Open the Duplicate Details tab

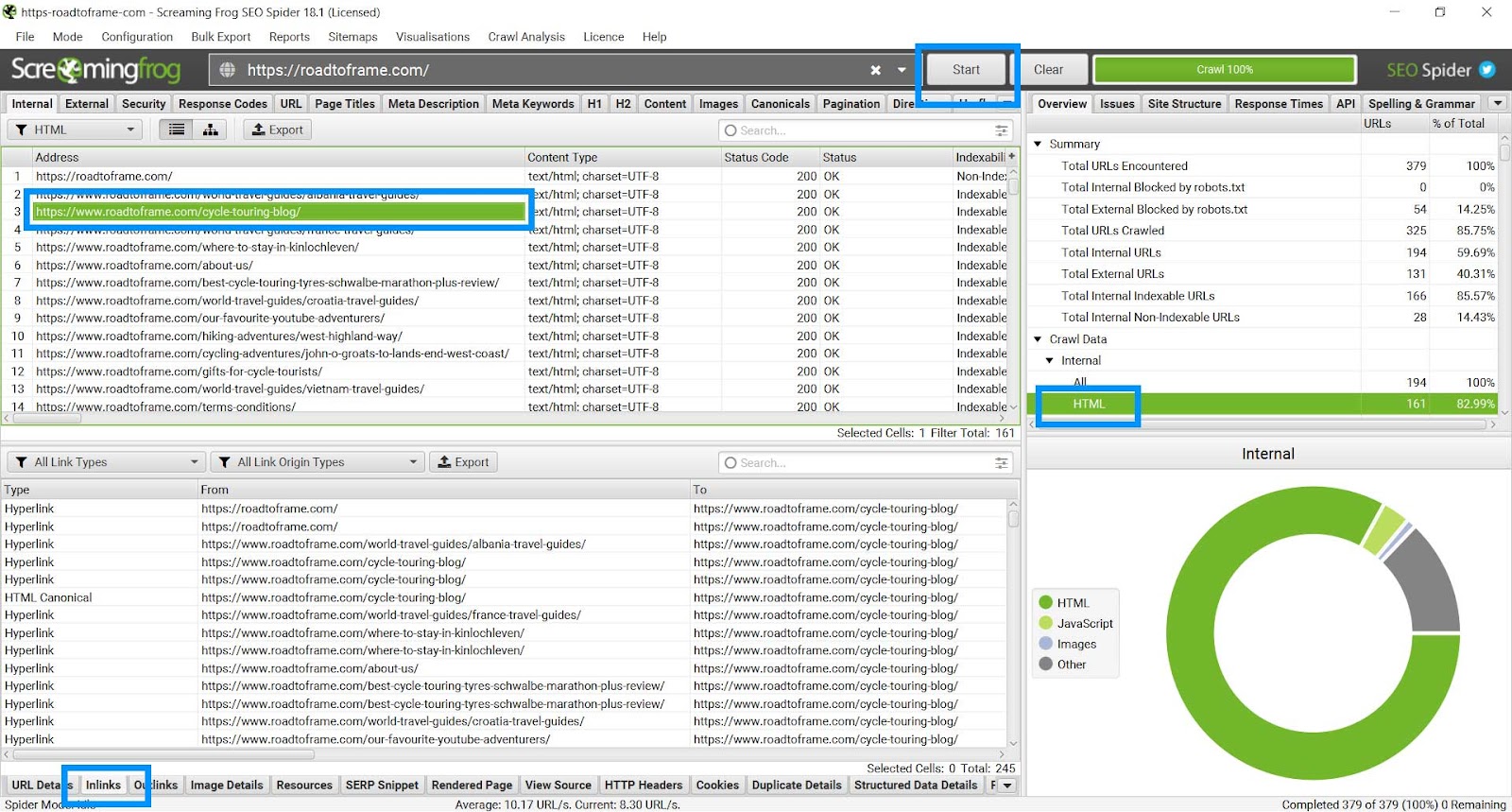797,785
